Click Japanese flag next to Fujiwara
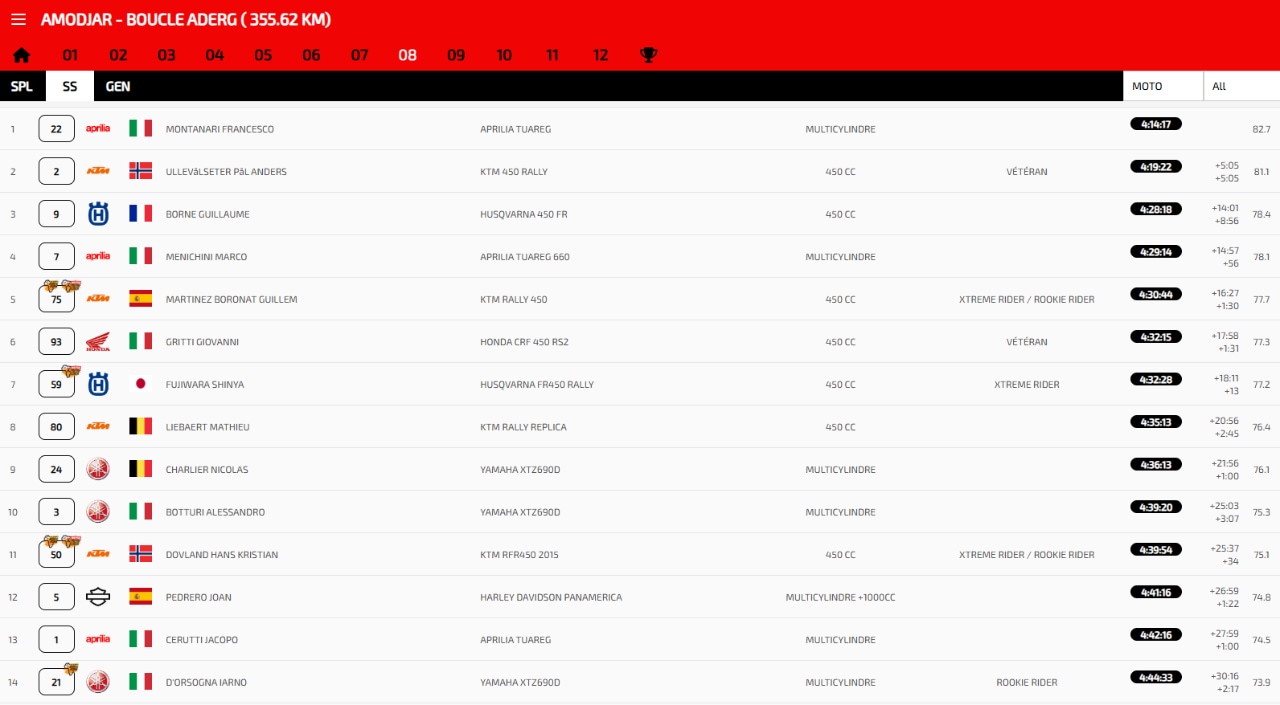Screen dimensions: 1280x705 140,384
